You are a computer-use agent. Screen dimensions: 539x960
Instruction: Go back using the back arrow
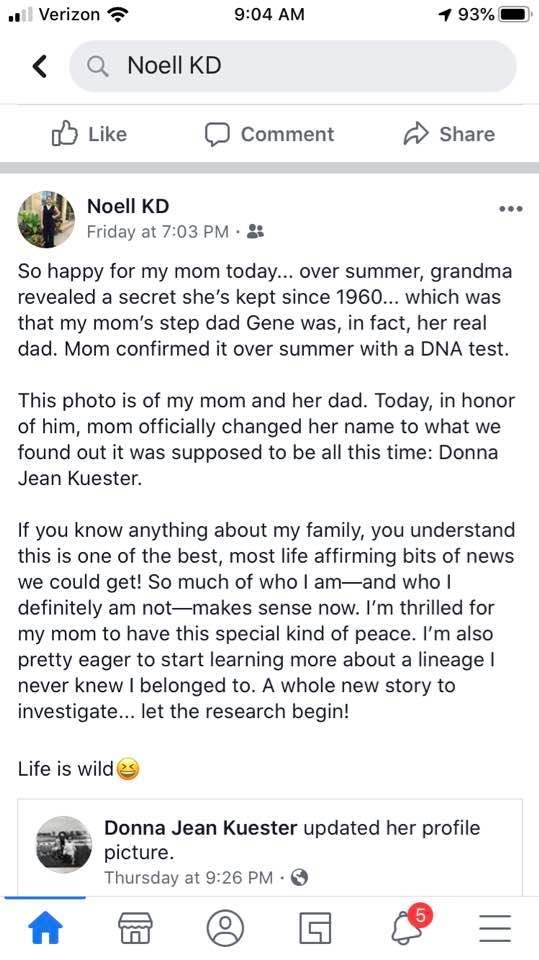[40, 66]
